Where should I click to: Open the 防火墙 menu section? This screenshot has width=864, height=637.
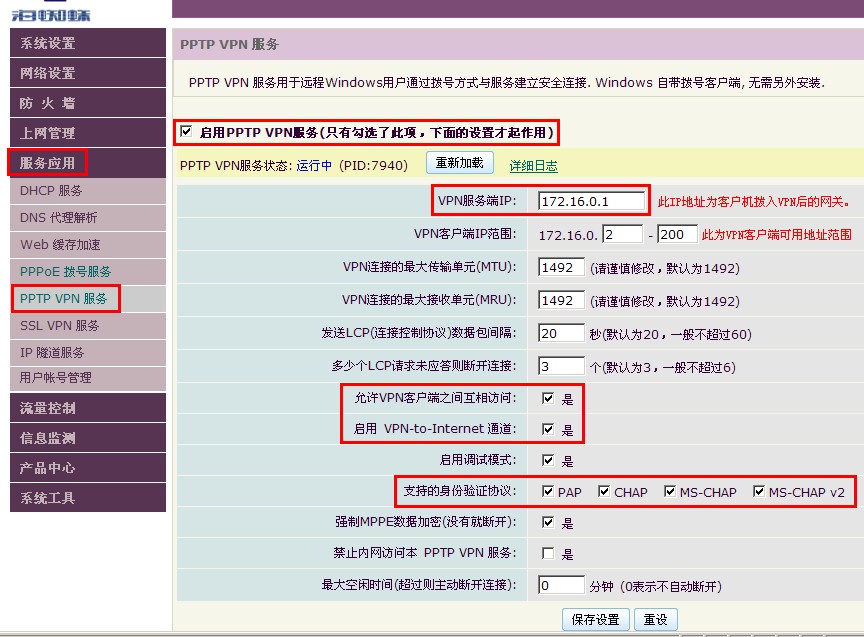(x=88, y=103)
